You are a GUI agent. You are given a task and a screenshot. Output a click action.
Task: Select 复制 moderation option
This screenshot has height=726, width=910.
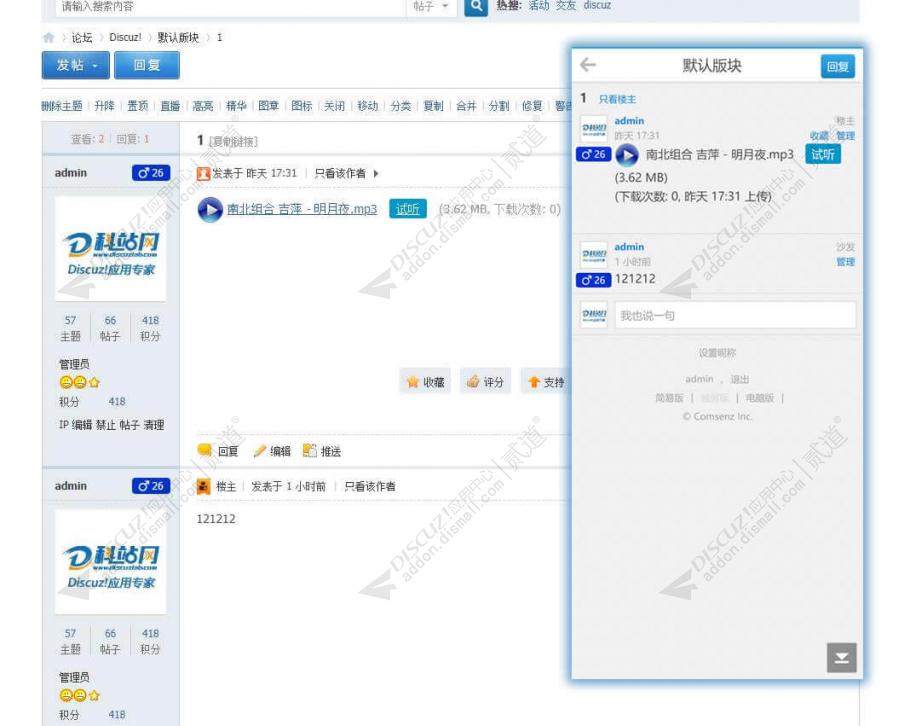click(433, 106)
